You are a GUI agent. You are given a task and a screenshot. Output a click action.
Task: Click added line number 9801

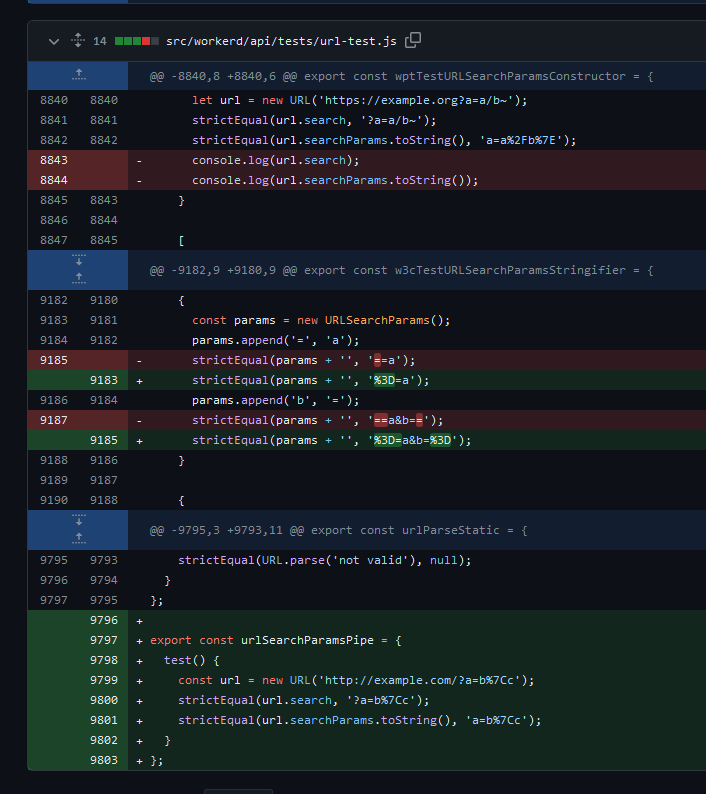pos(103,720)
